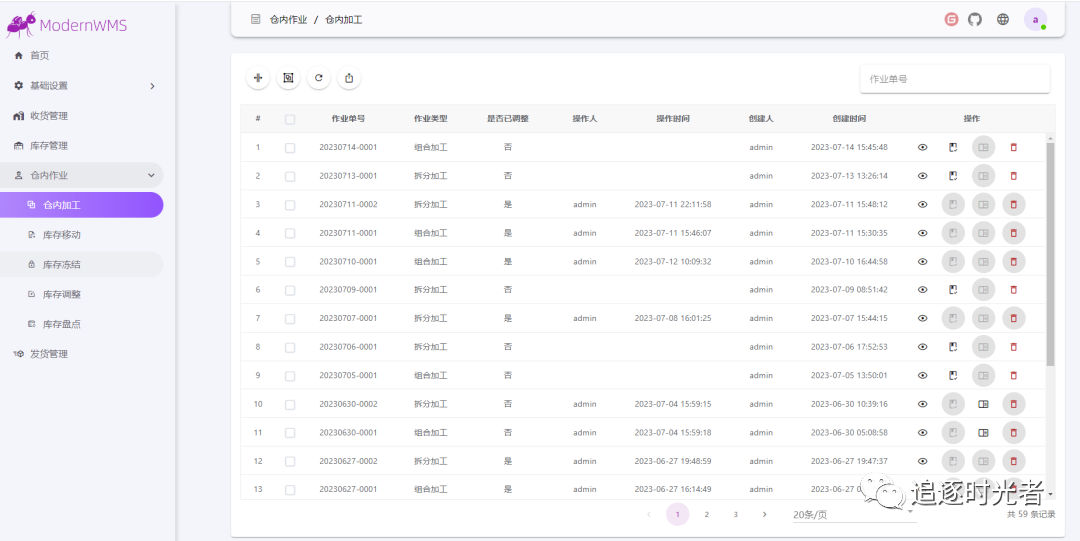Check the checkbox for row 20230711-0002
Image resolution: width=1080 pixels, height=541 pixels.
290,205
